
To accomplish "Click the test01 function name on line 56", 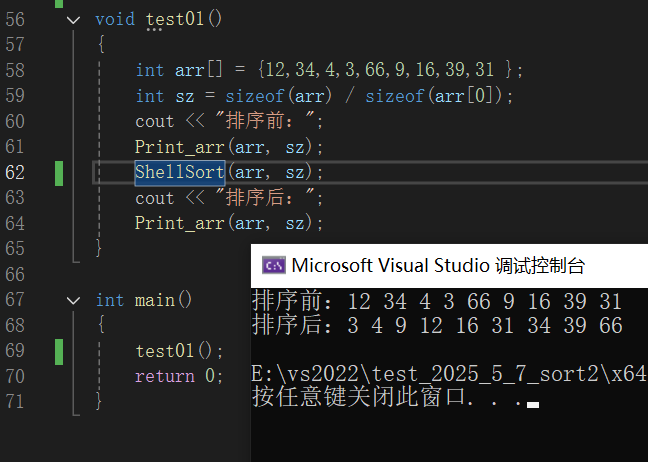I will 175,19.
